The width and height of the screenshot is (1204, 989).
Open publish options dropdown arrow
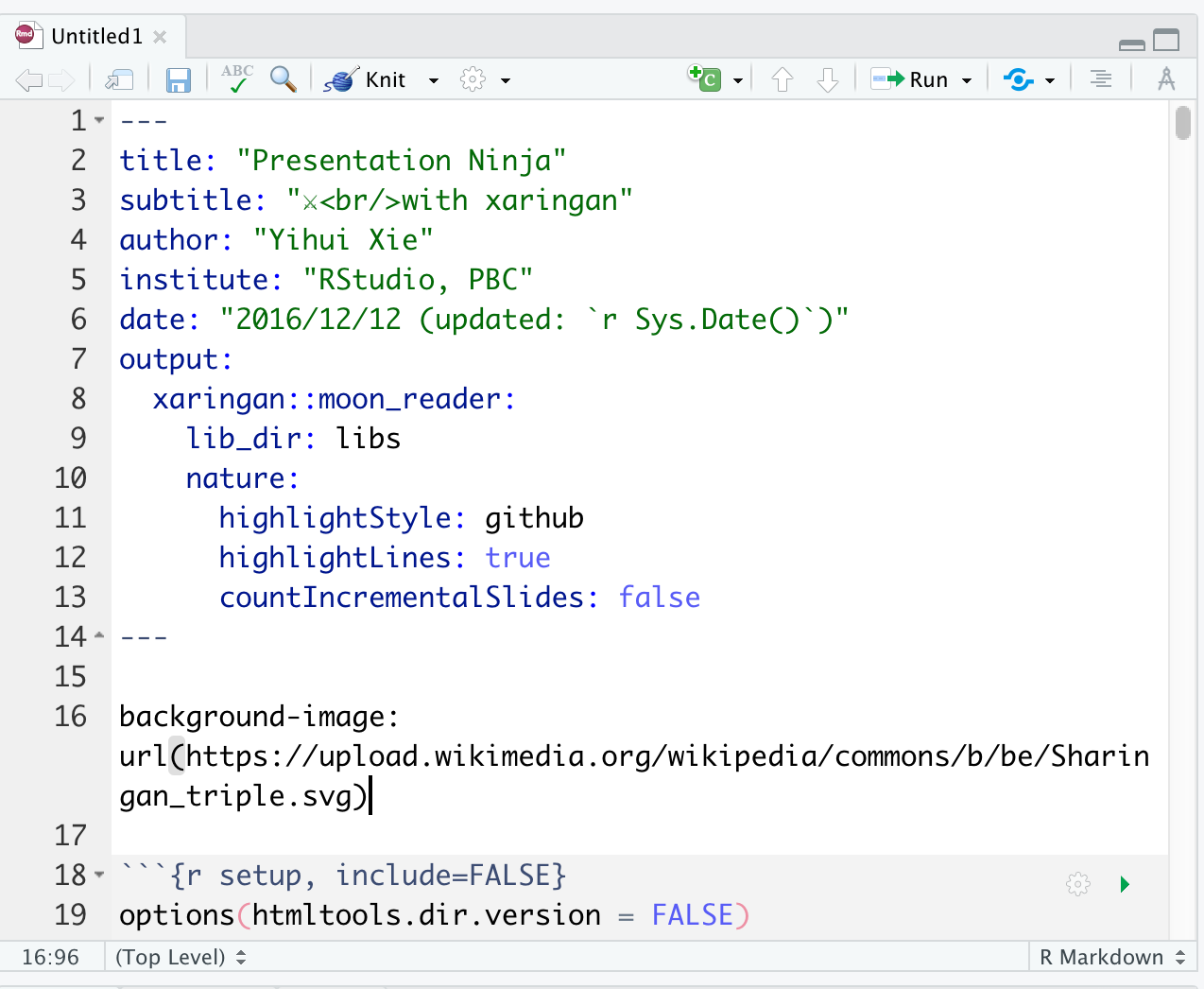pyautogui.click(x=1050, y=81)
